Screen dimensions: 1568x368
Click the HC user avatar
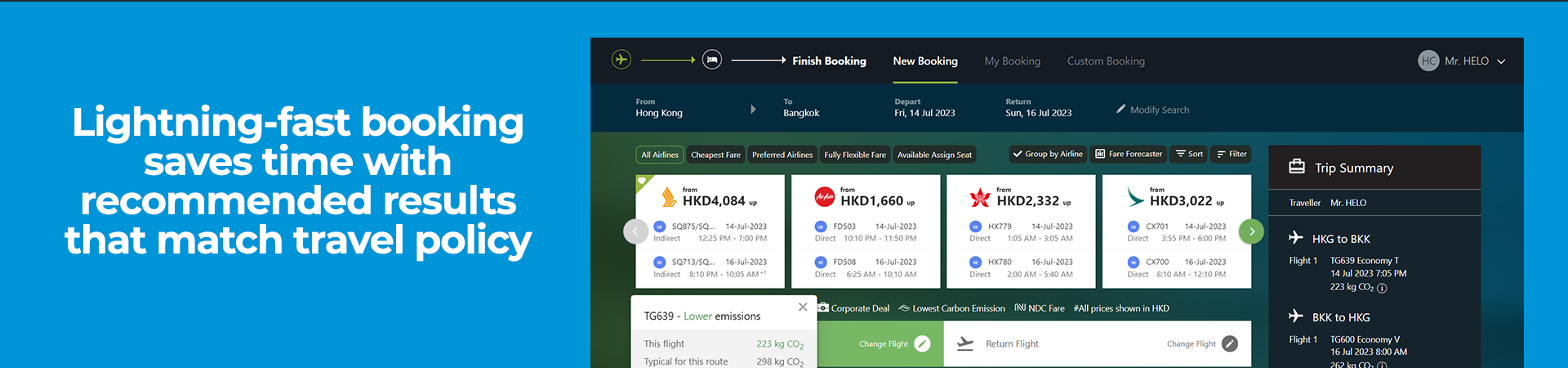1428,61
